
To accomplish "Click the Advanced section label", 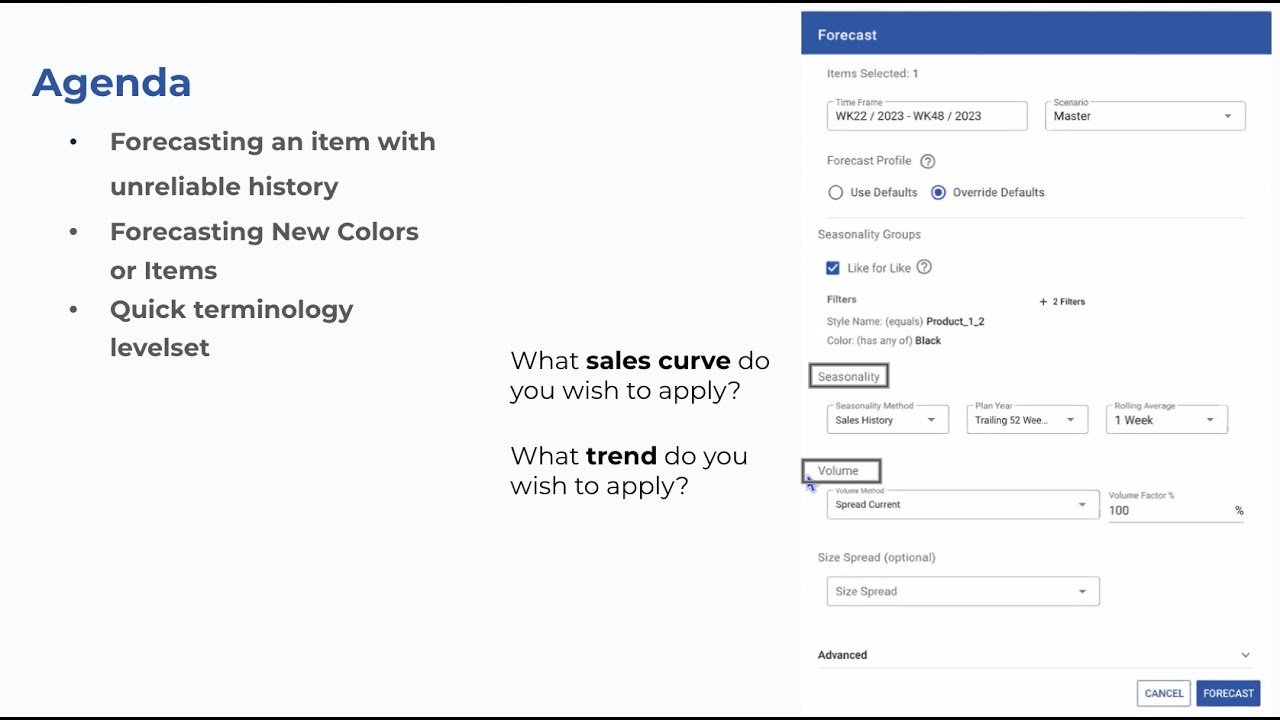I will coord(842,655).
